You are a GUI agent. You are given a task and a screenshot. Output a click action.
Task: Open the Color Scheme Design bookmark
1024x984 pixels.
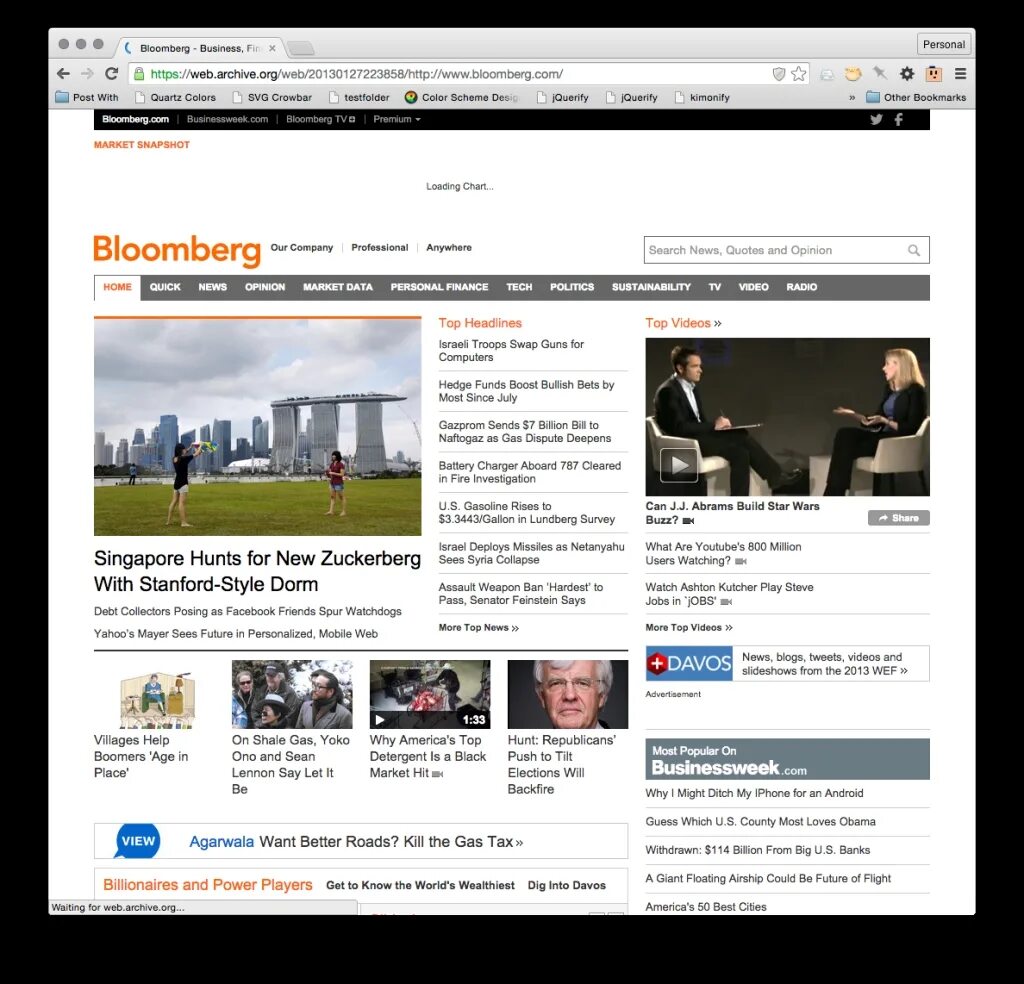(x=461, y=97)
